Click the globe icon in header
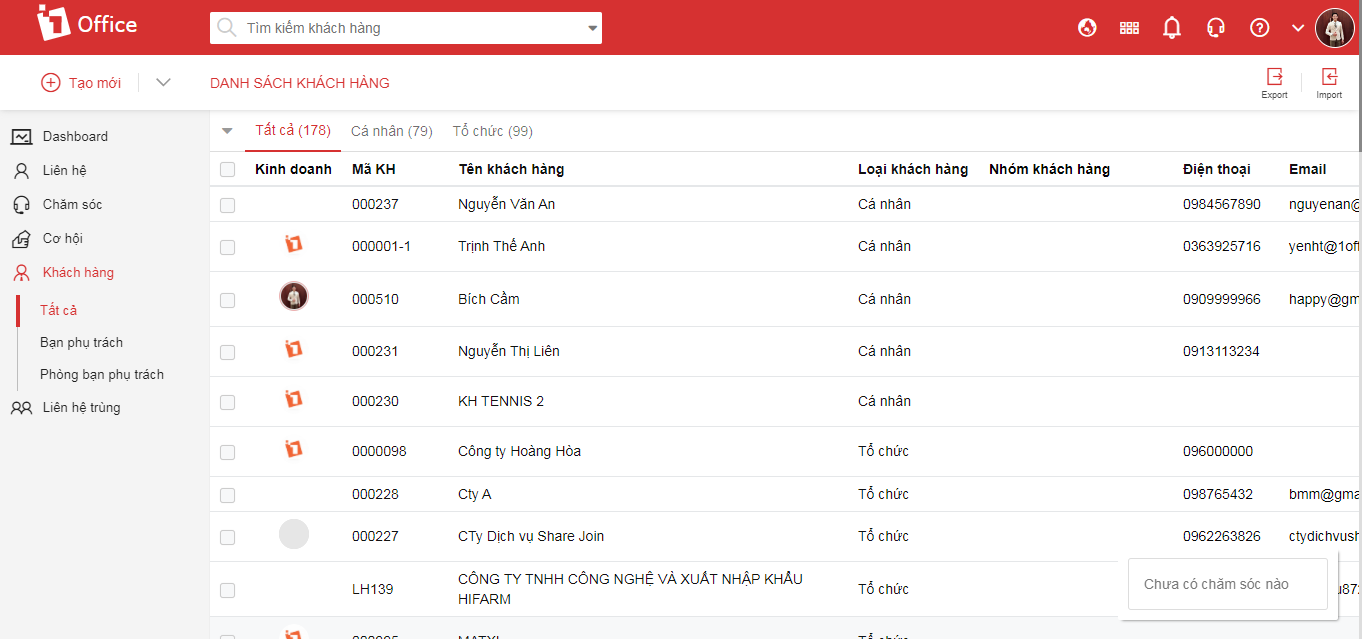The image size is (1362, 639). (1087, 28)
